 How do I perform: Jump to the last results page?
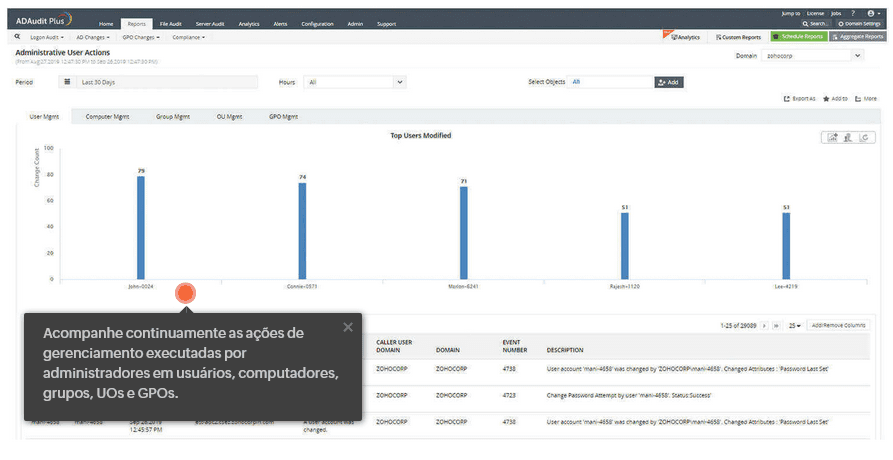tap(776, 326)
